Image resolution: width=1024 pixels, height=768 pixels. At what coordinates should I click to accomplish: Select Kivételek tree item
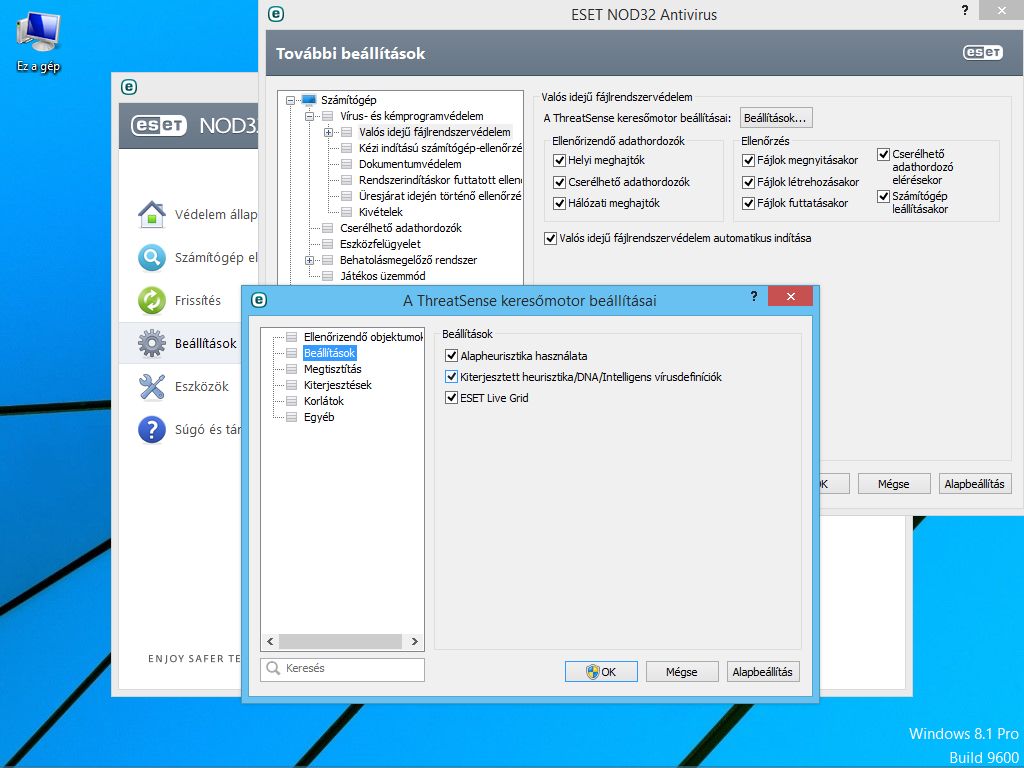tap(381, 212)
